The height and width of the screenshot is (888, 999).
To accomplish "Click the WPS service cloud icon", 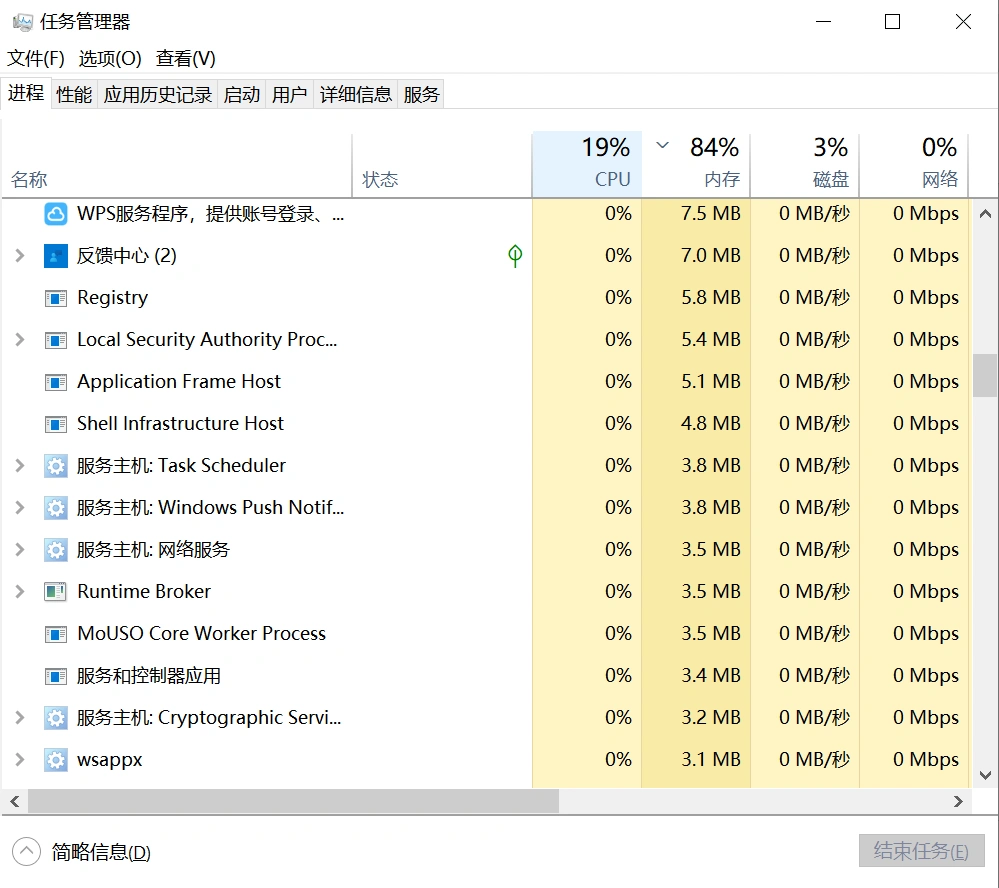I will (55, 214).
